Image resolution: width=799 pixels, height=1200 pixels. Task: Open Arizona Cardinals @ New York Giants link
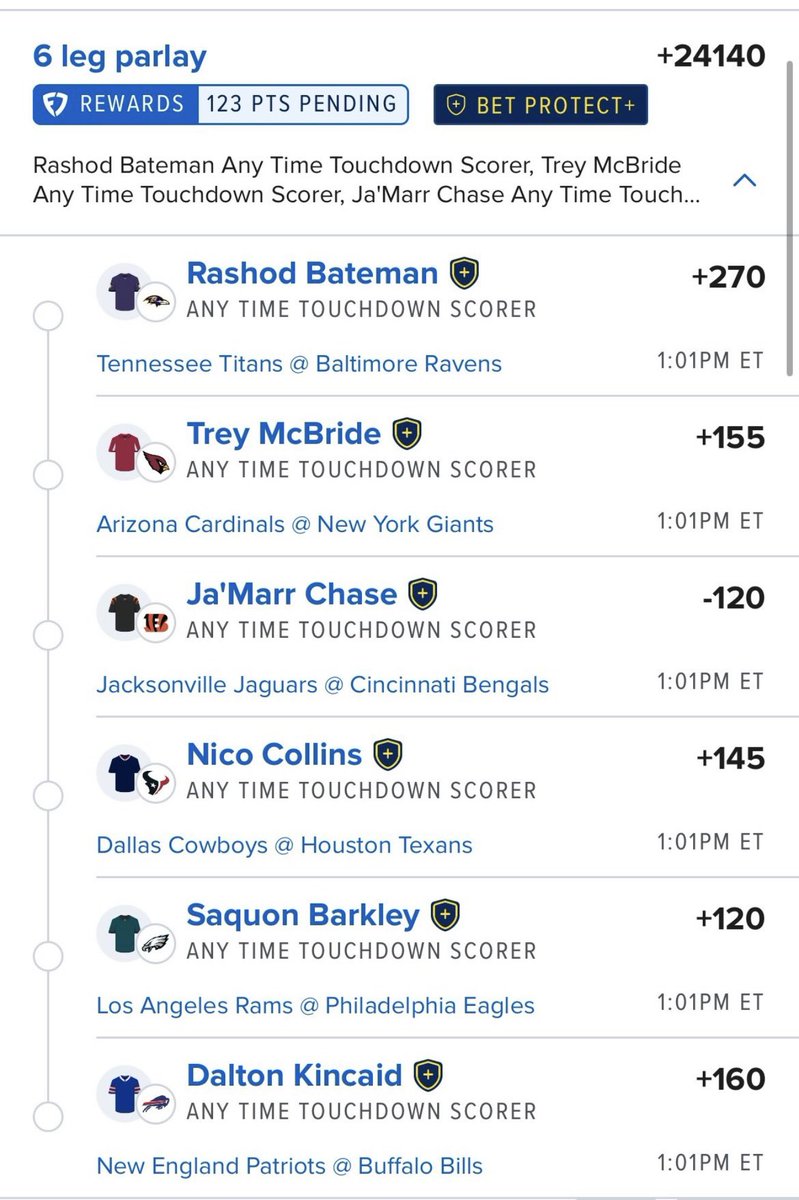point(295,523)
